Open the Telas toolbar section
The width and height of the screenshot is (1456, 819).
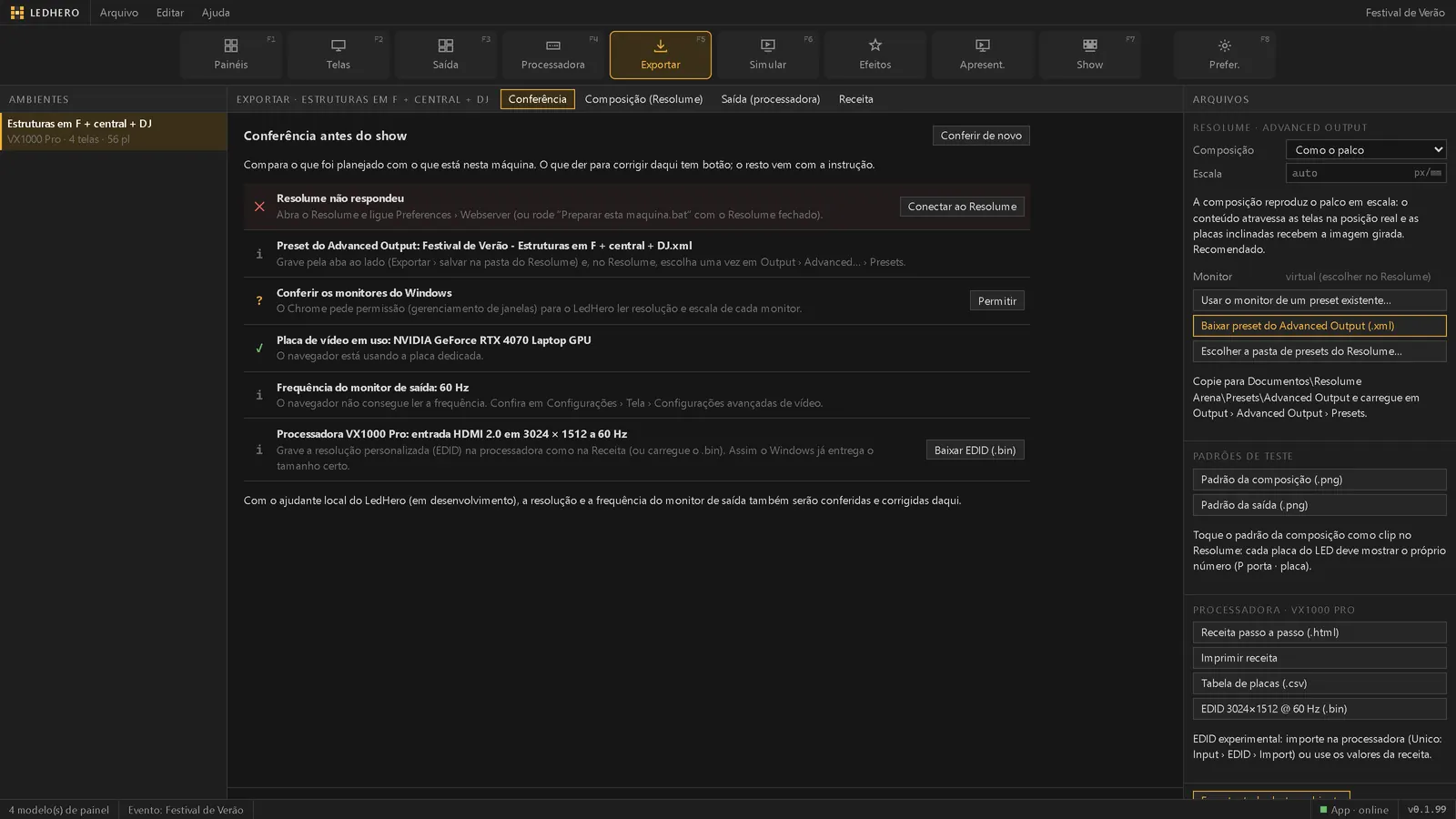tap(339, 55)
